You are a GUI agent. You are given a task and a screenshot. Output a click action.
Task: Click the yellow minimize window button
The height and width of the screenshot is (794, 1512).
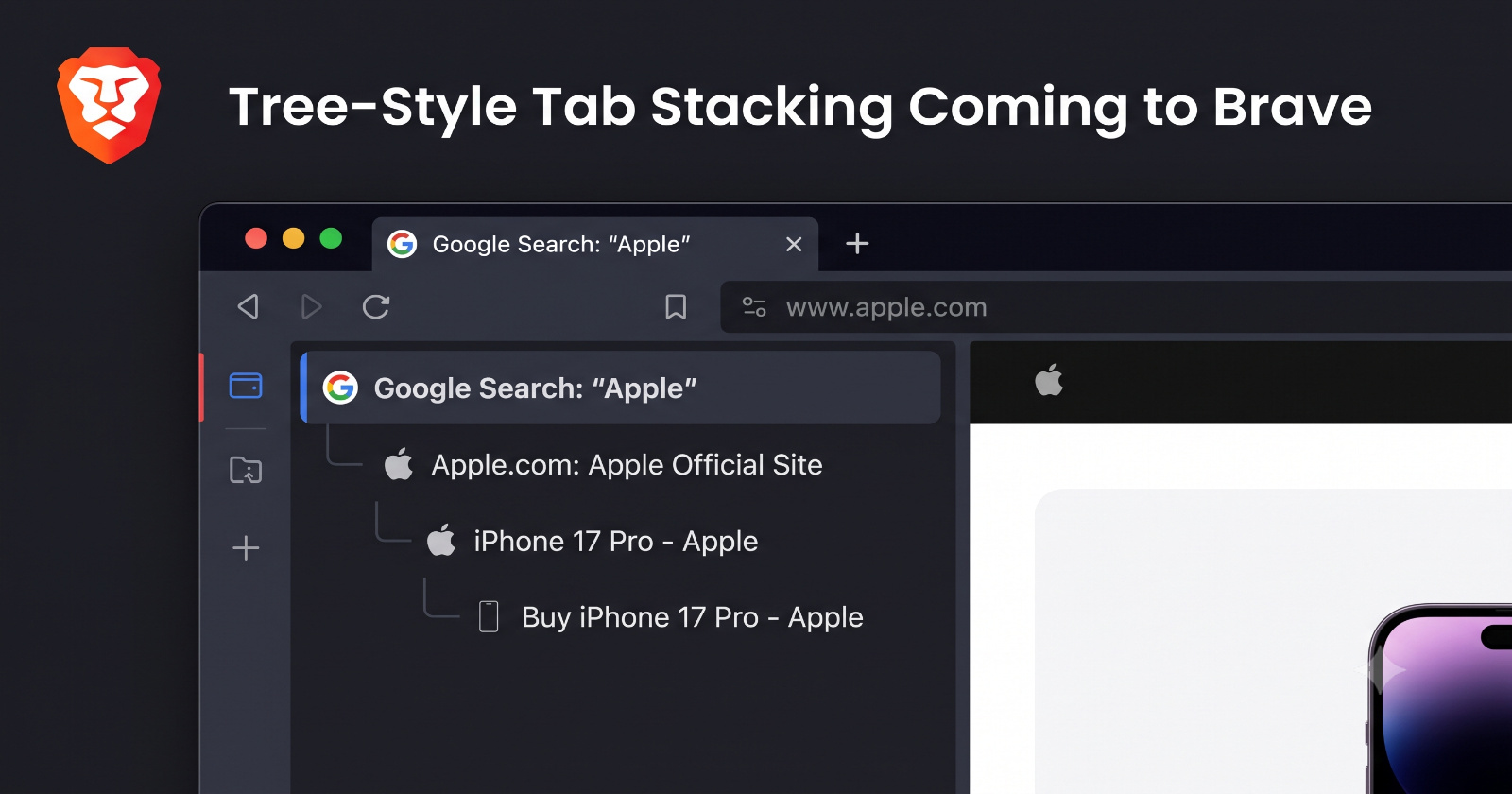click(294, 238)
